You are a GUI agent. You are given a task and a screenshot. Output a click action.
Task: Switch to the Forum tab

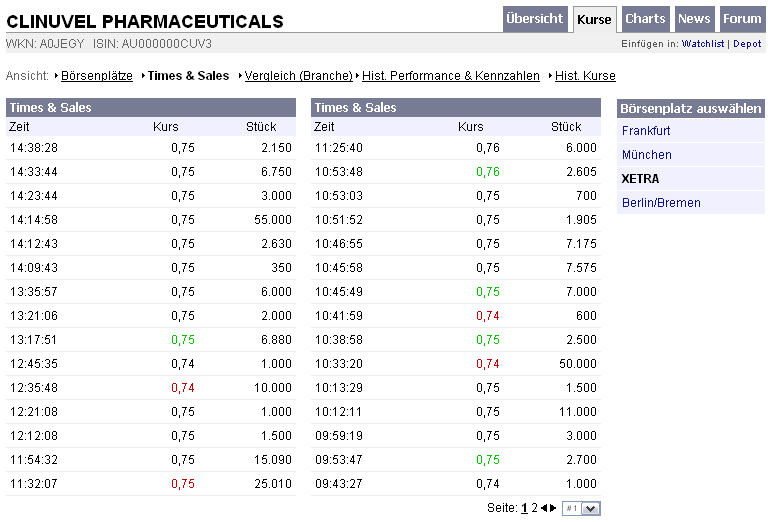tap(742, 19)
